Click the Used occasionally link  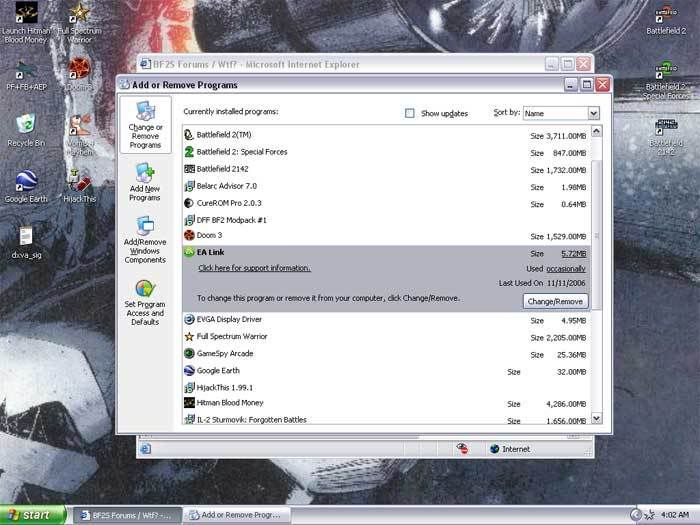[566, 269]
